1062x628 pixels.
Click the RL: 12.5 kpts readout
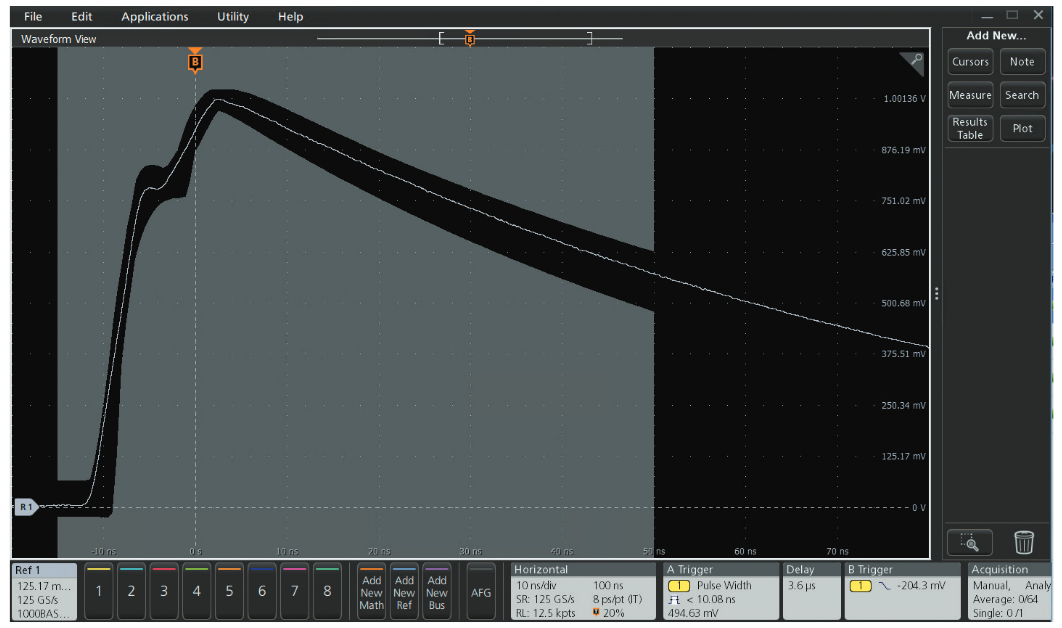tap(545, 613)
